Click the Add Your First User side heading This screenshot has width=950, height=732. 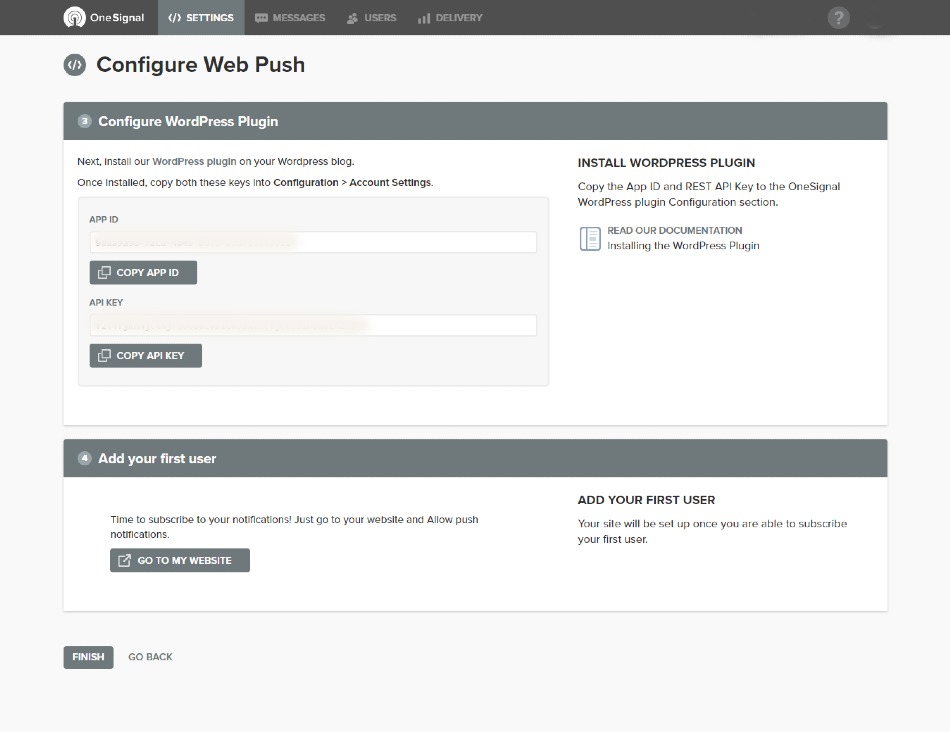tap(646, 500)
